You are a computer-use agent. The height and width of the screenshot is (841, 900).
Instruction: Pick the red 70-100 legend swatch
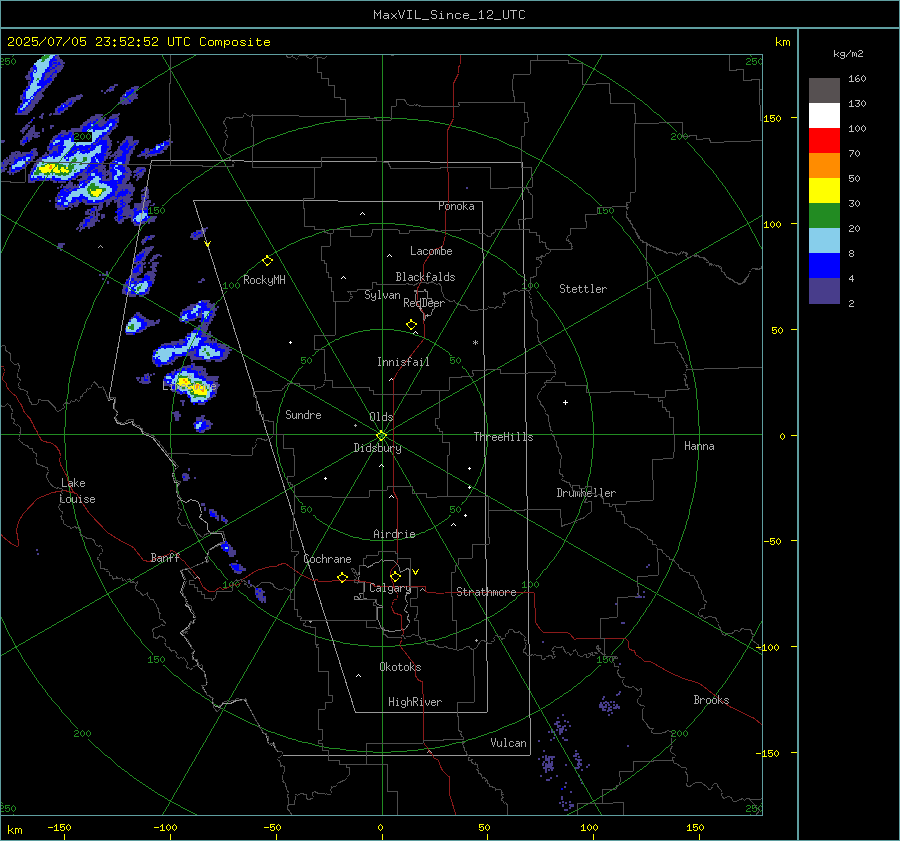[x=824, y=141]
